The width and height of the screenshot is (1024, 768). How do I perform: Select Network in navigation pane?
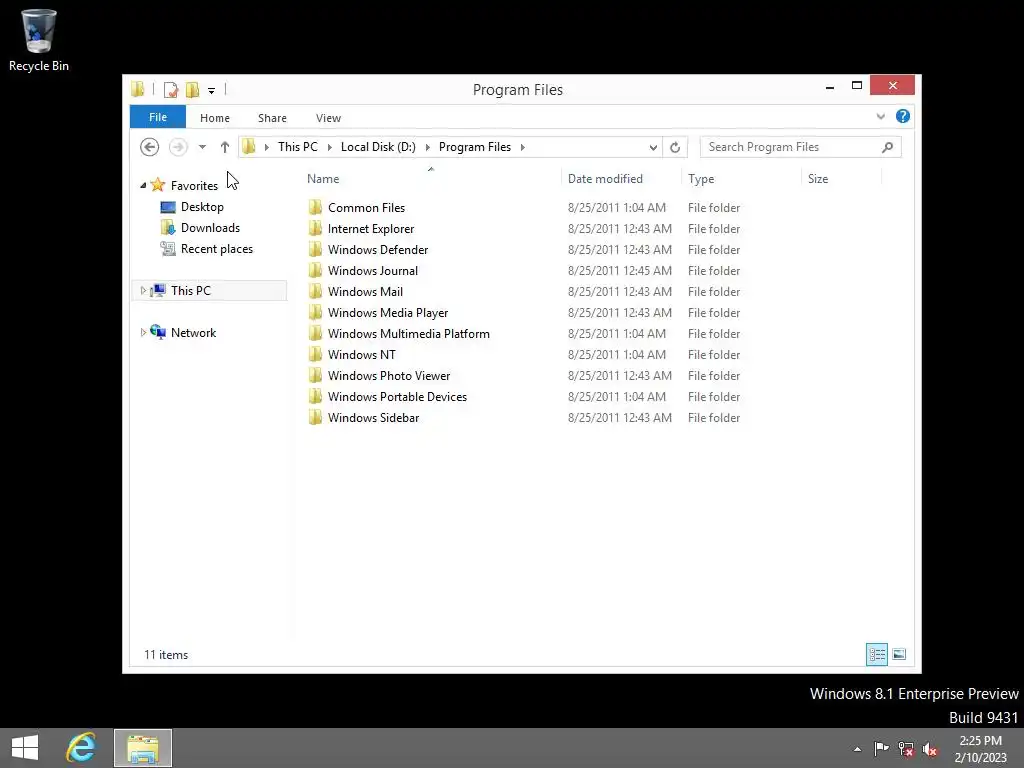193,332
